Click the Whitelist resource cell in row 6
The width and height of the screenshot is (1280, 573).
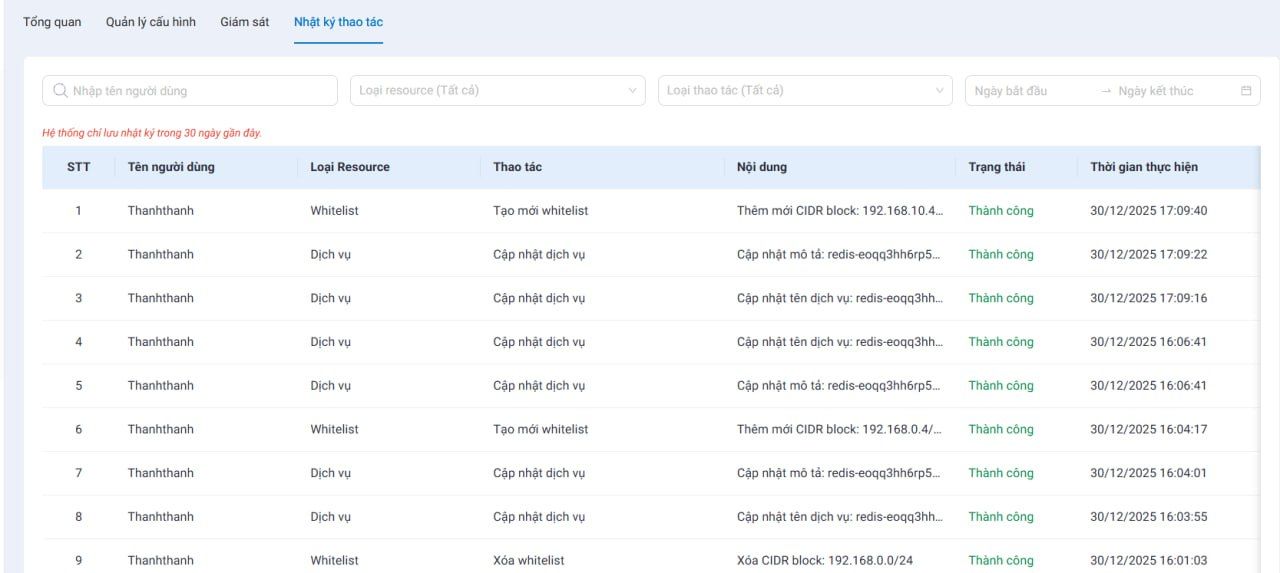[334, 430]
